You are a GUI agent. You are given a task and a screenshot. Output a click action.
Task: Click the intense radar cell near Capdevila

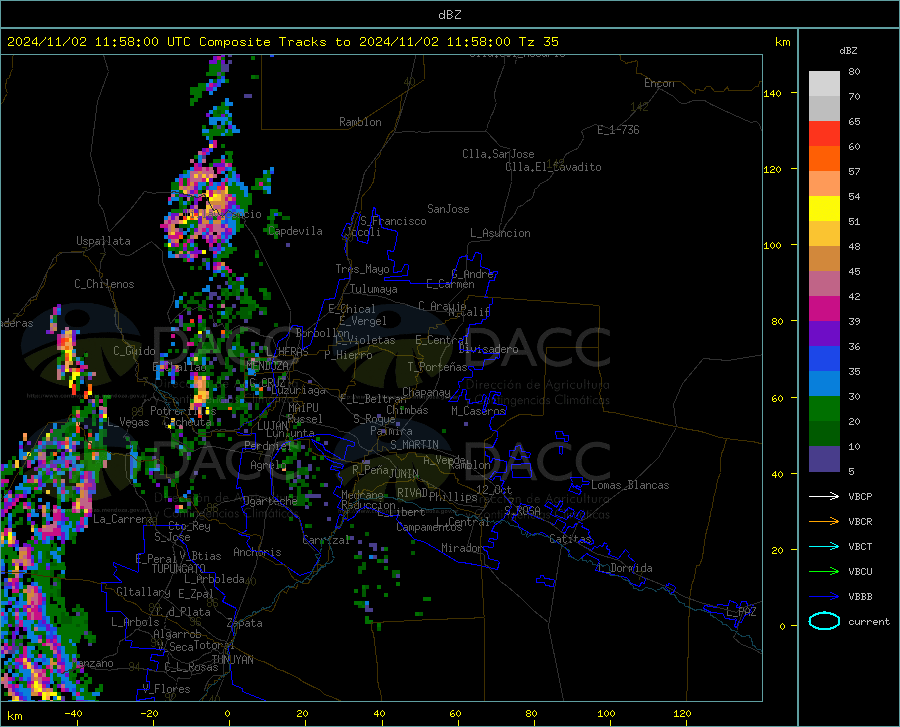coord(205,208)
